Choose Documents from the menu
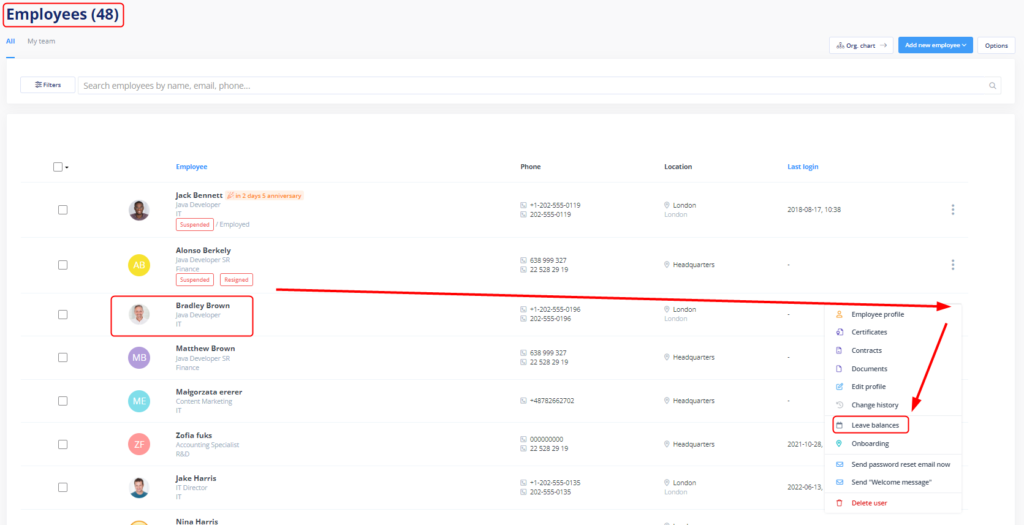 (869, 368)
